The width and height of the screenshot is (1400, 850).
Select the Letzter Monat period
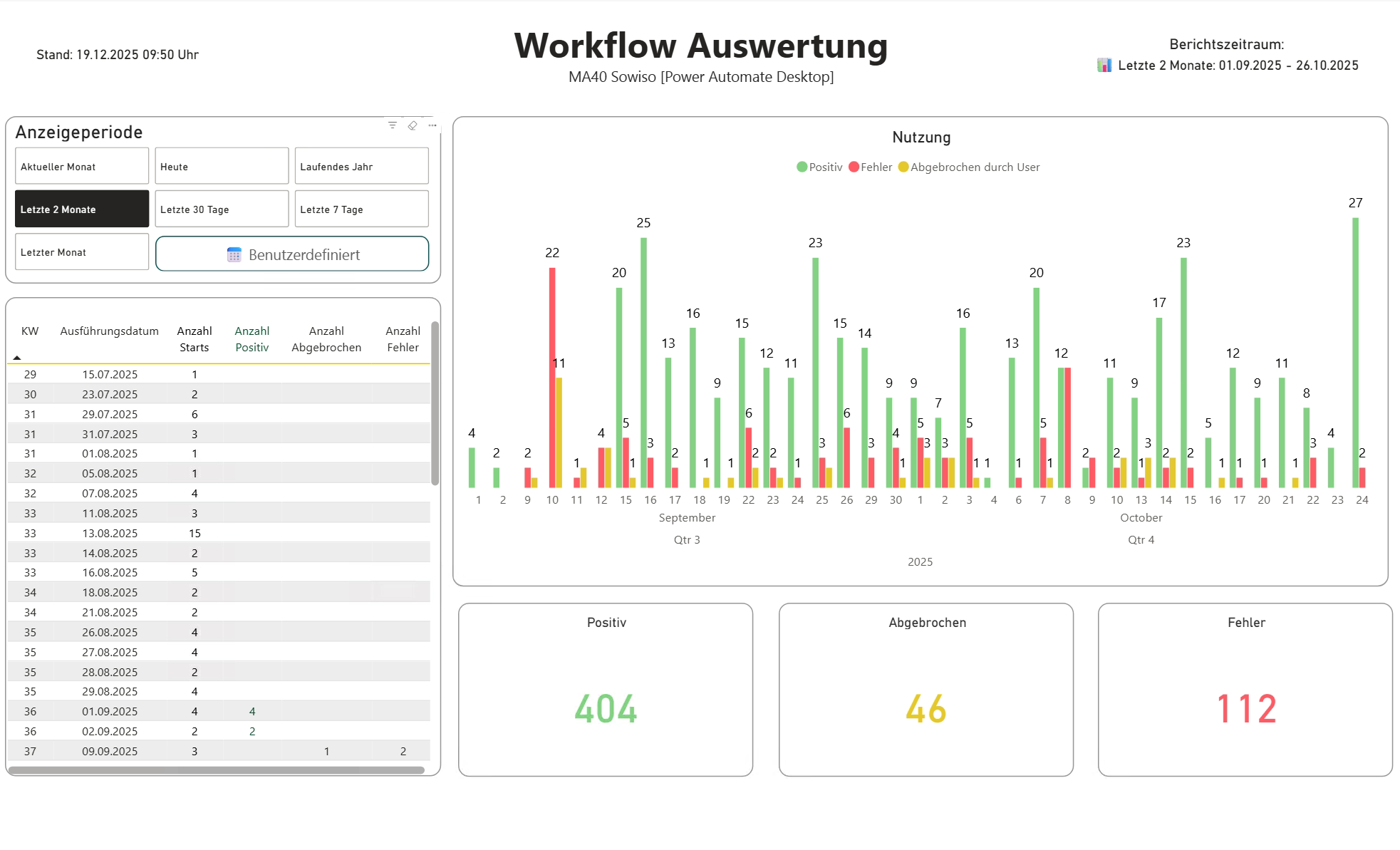pyautogui.click(x=81, y=252)
